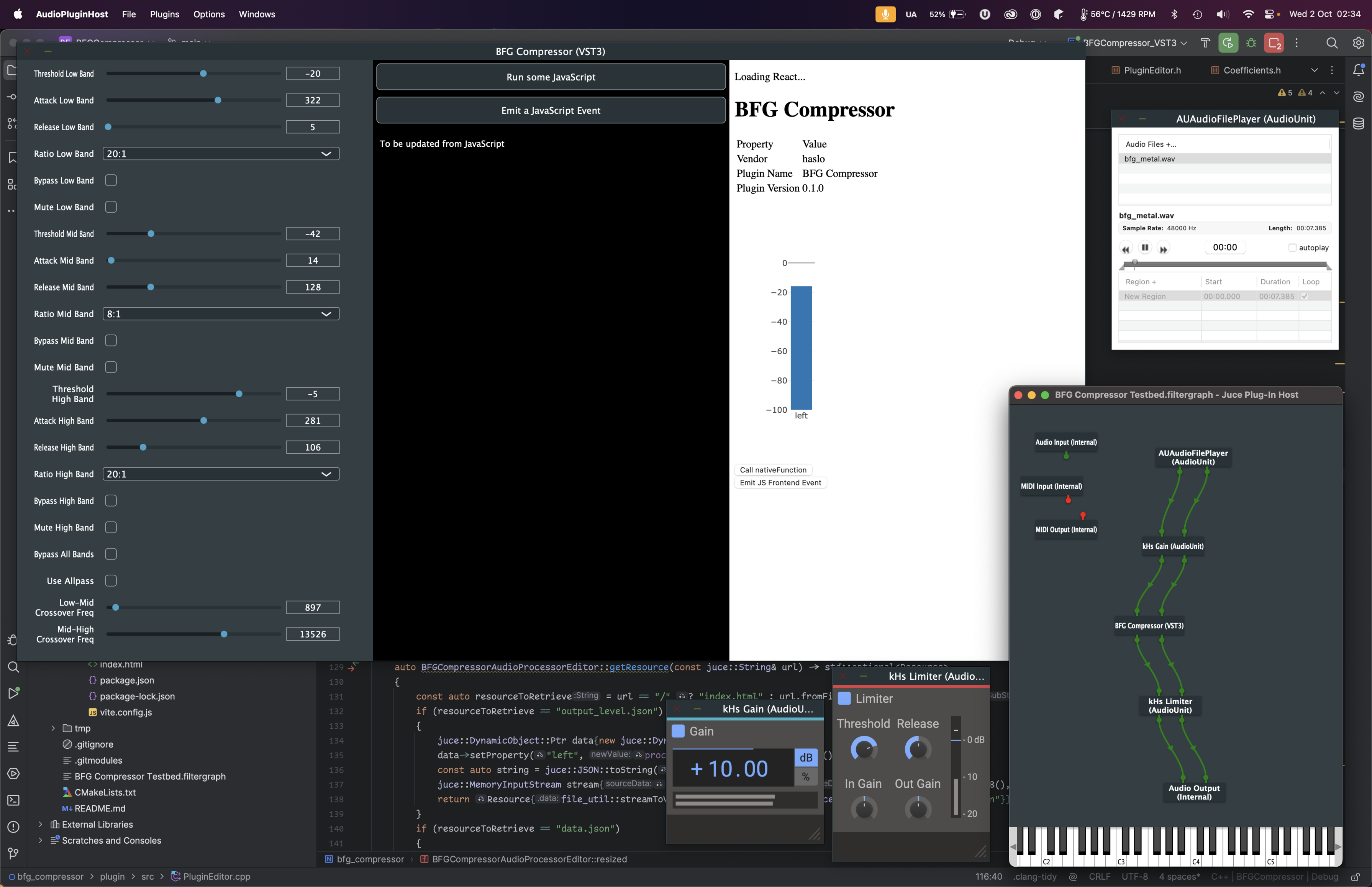Click the find magnifier in left sidebar
The width and height of the screenshot is (1372, 887).
click(x=13, y=667)
